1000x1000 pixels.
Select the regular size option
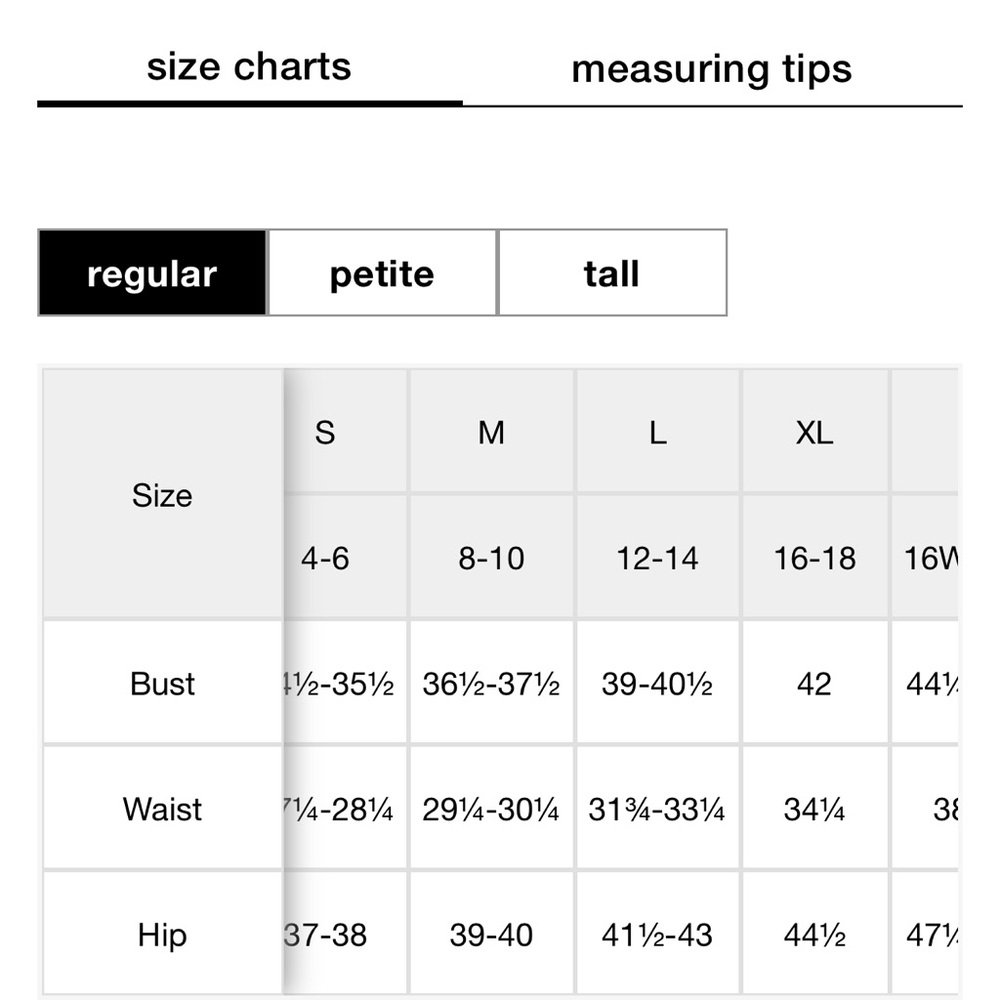[152, 273]
